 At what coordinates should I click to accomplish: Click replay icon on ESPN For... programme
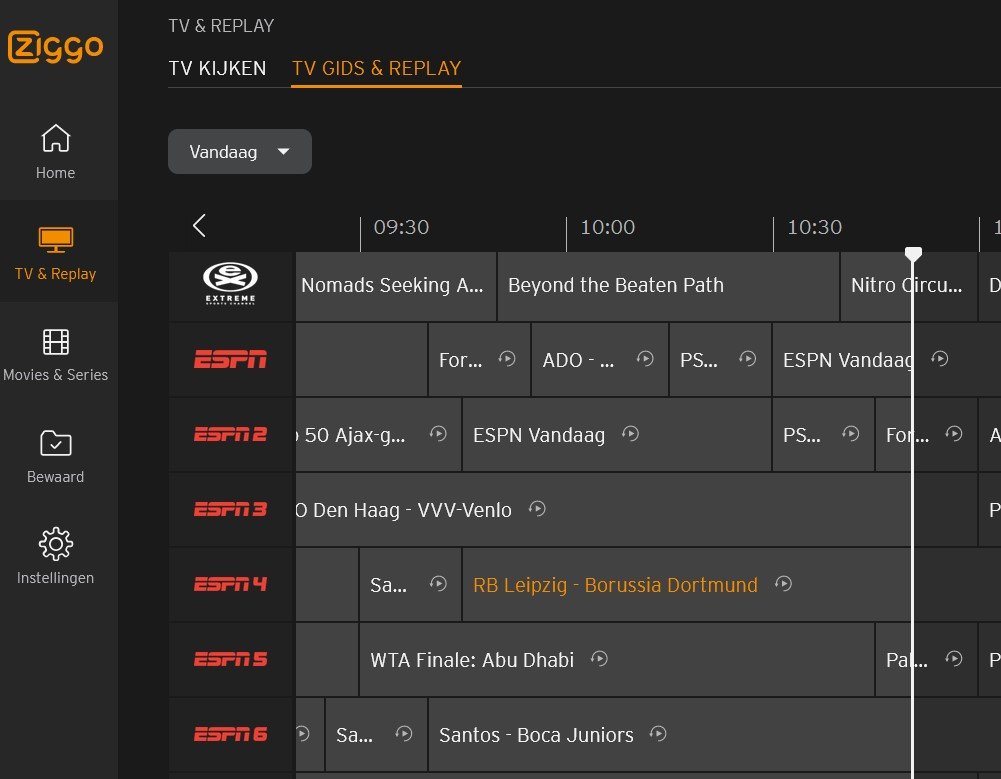tap(507, 359)
